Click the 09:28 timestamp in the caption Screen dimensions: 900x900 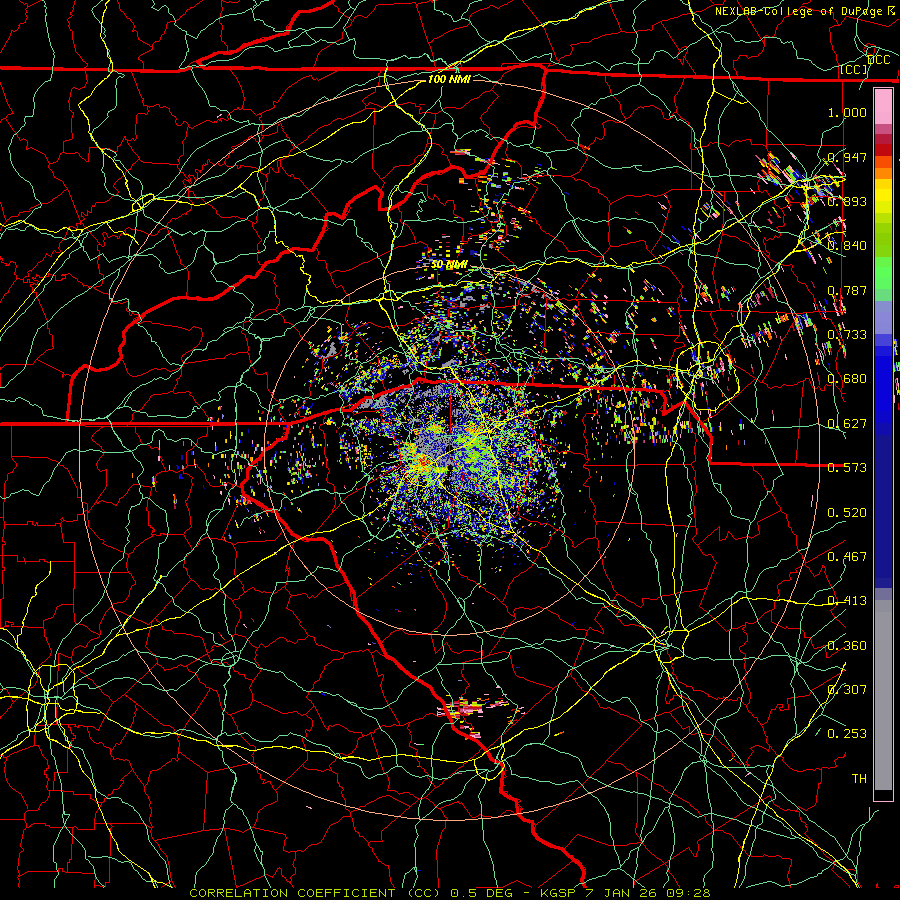pyautogui.click(x=688, y=893)
